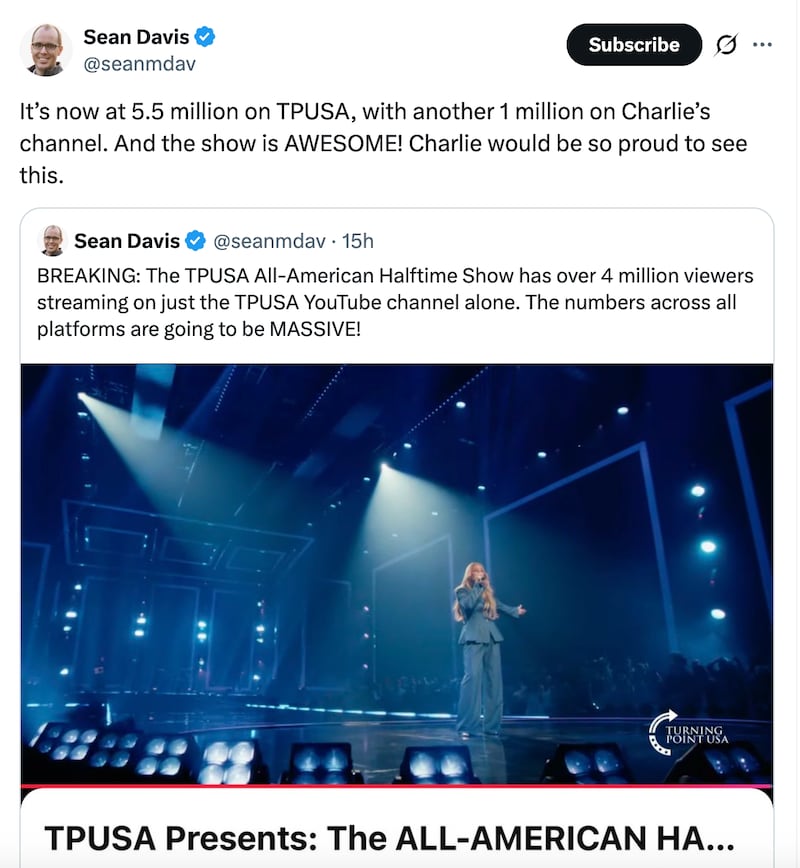Click the Grok slashed-circle icon

[727, 45]
